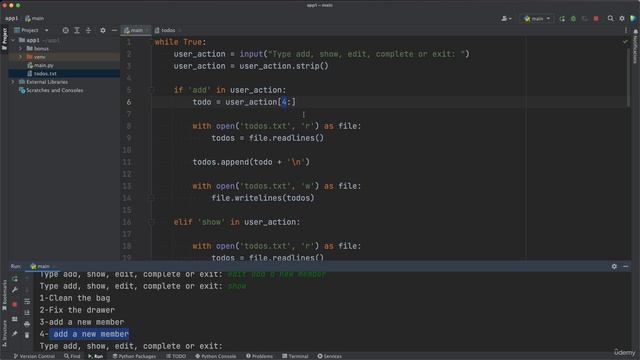Click the JetBrains Toolbox icon at top right

click(633, 18)
